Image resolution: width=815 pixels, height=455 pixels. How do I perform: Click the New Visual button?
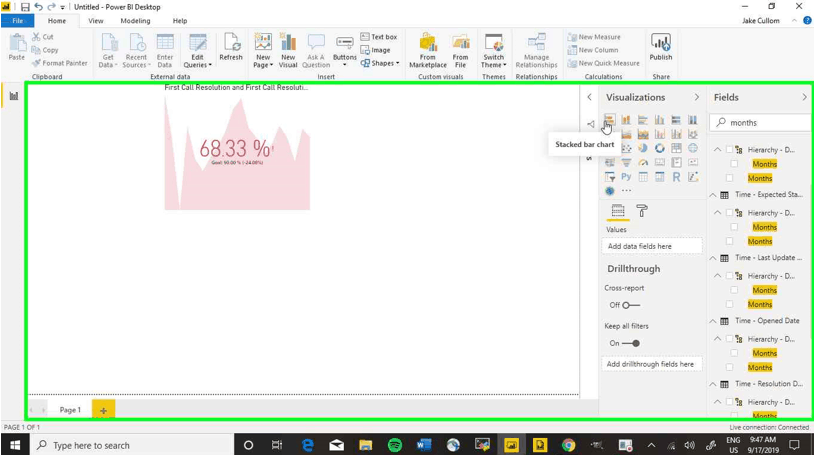coord(288,50)
